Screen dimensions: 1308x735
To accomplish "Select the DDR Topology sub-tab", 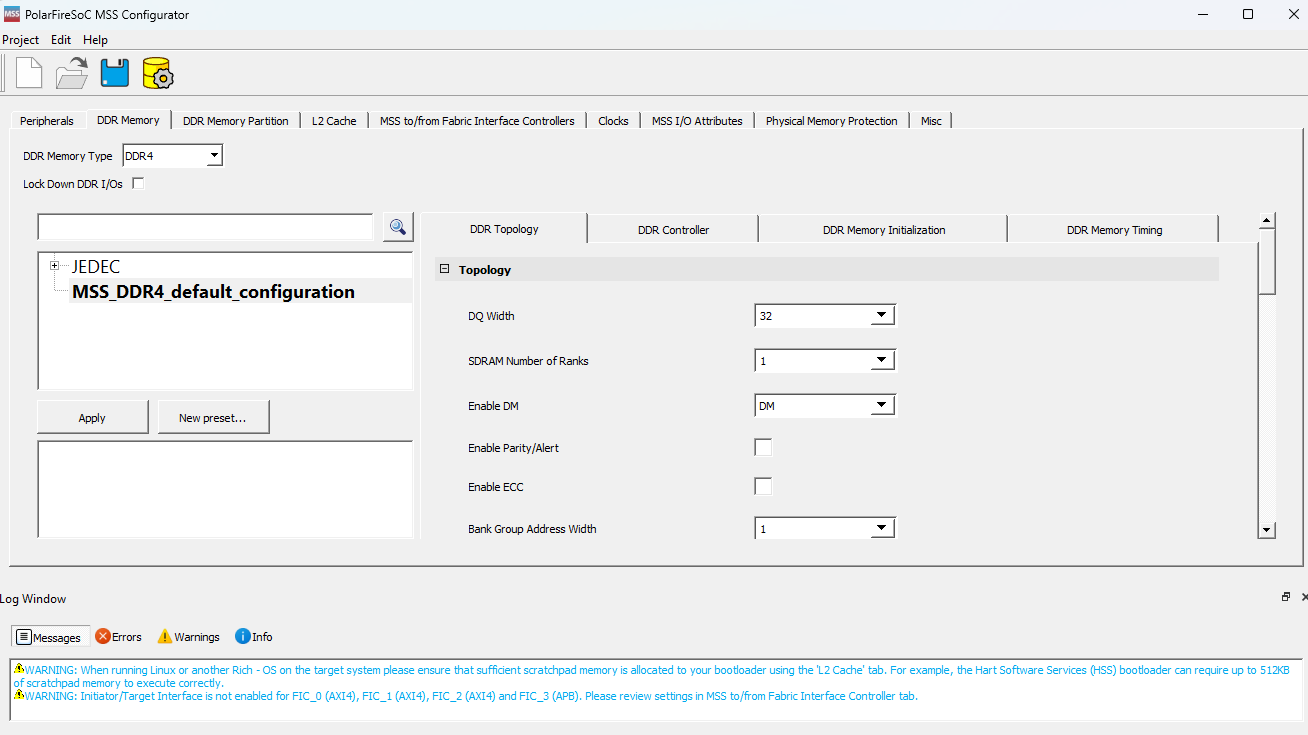I will [x=504, y=229].
